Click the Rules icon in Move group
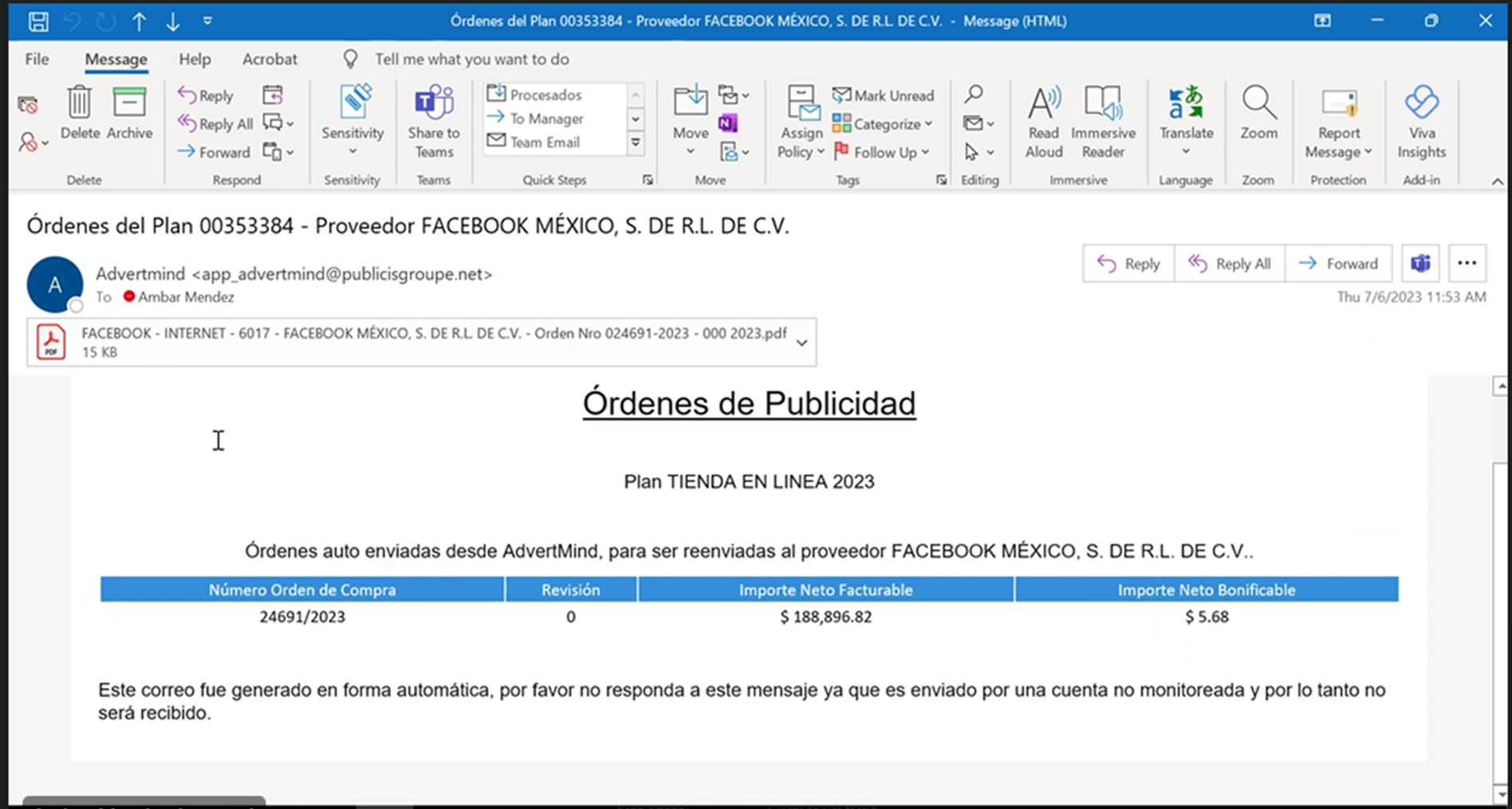 coord(734,96)
